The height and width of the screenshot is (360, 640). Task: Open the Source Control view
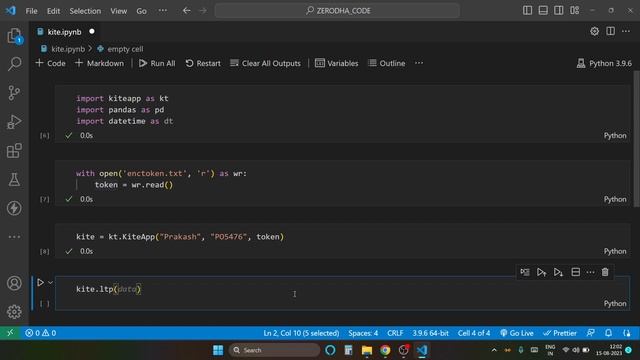point(14,93)
